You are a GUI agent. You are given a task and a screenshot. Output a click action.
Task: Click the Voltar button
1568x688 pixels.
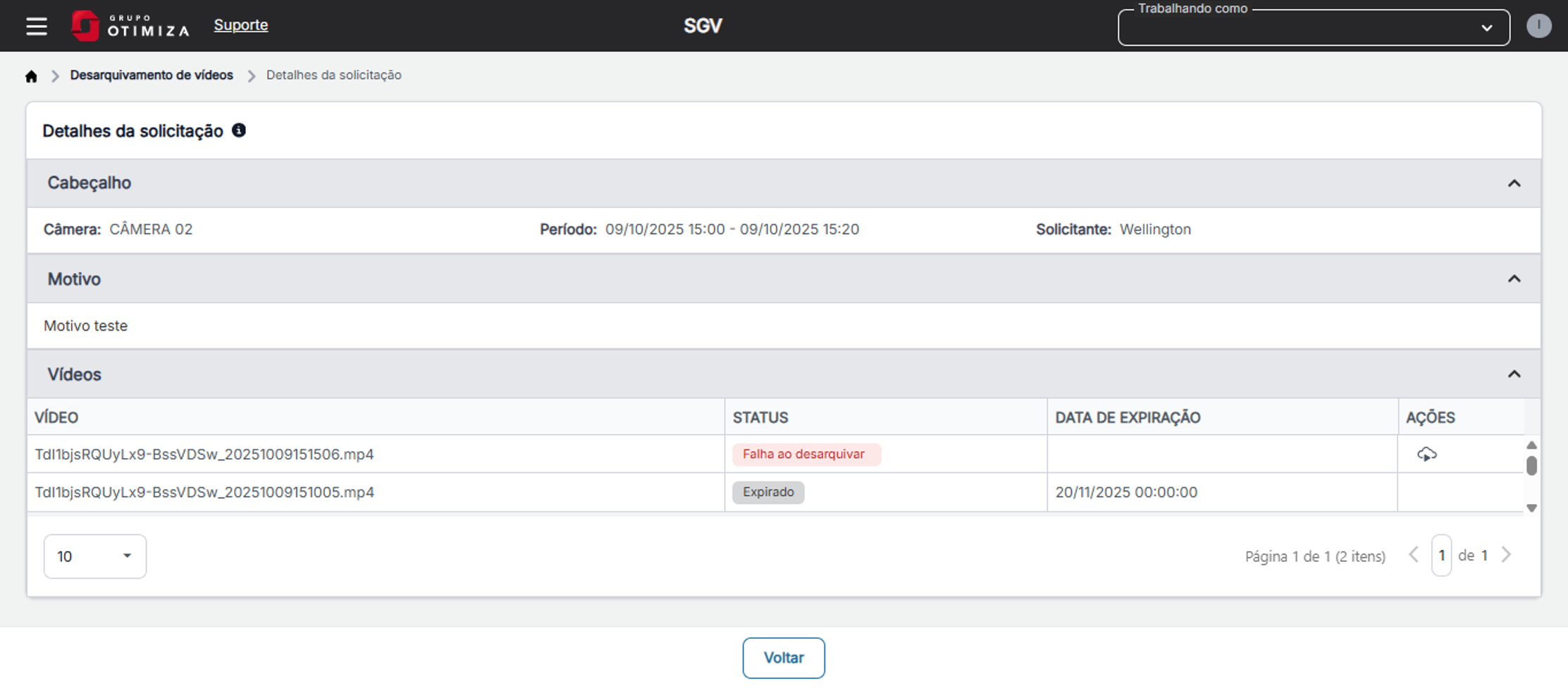(x=784, y=658)
